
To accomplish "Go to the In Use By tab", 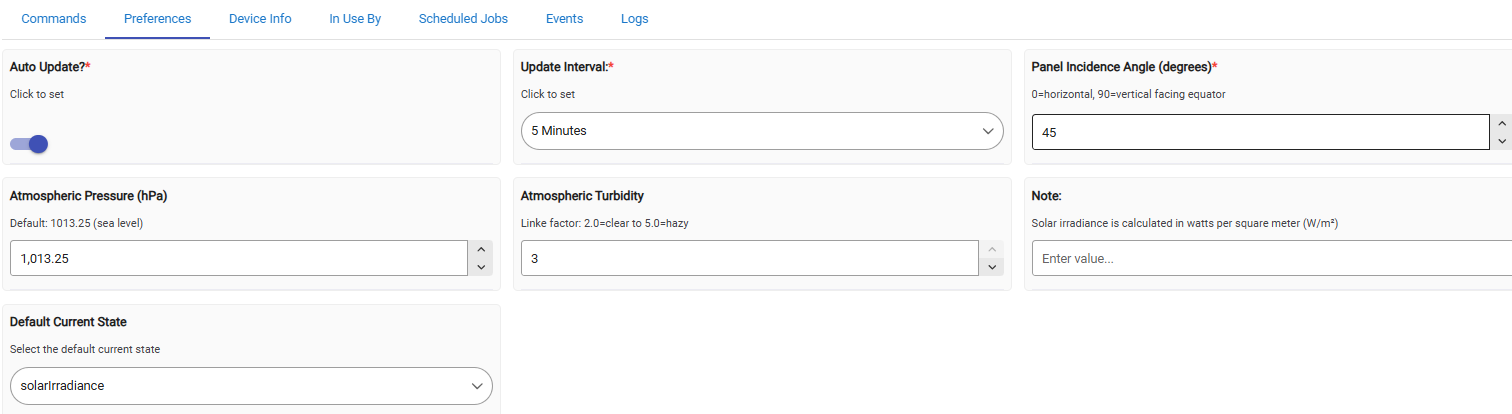I will [x=355, y=19].
